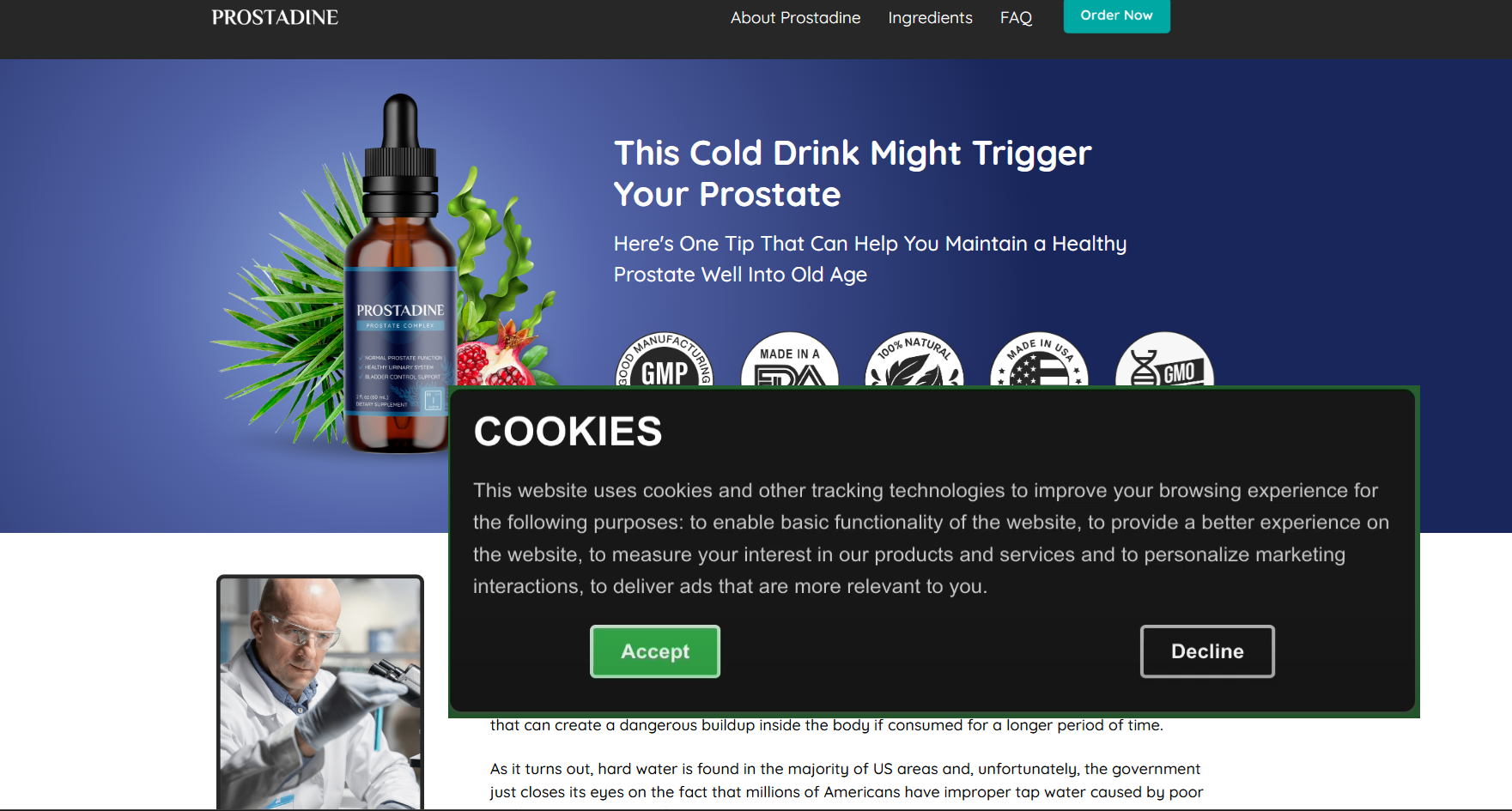1512x811 pixels.
Task: Click the COOKIES dialog heading
Action: [x=568, y=431]
